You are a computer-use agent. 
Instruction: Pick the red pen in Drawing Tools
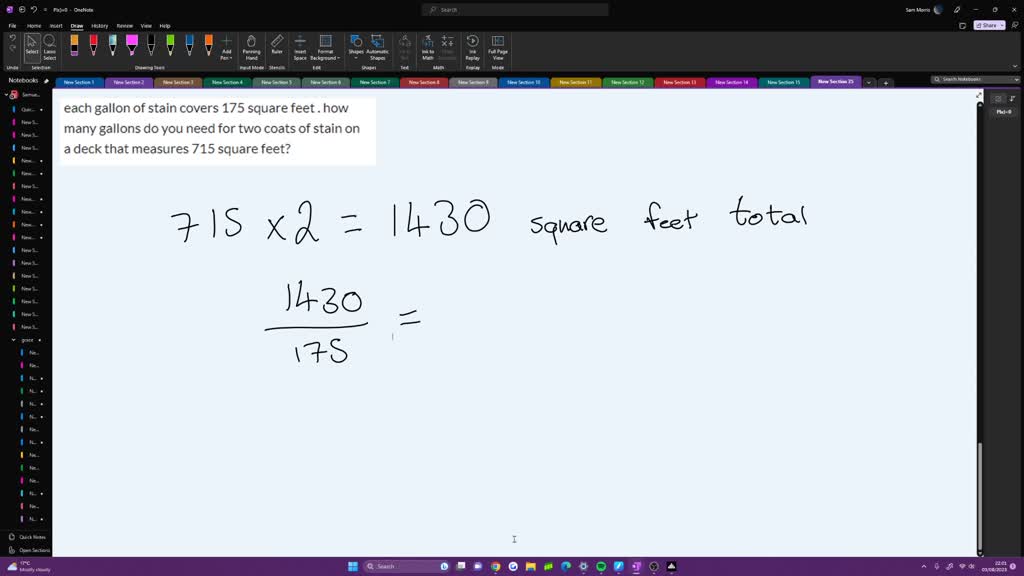[93, 46]
